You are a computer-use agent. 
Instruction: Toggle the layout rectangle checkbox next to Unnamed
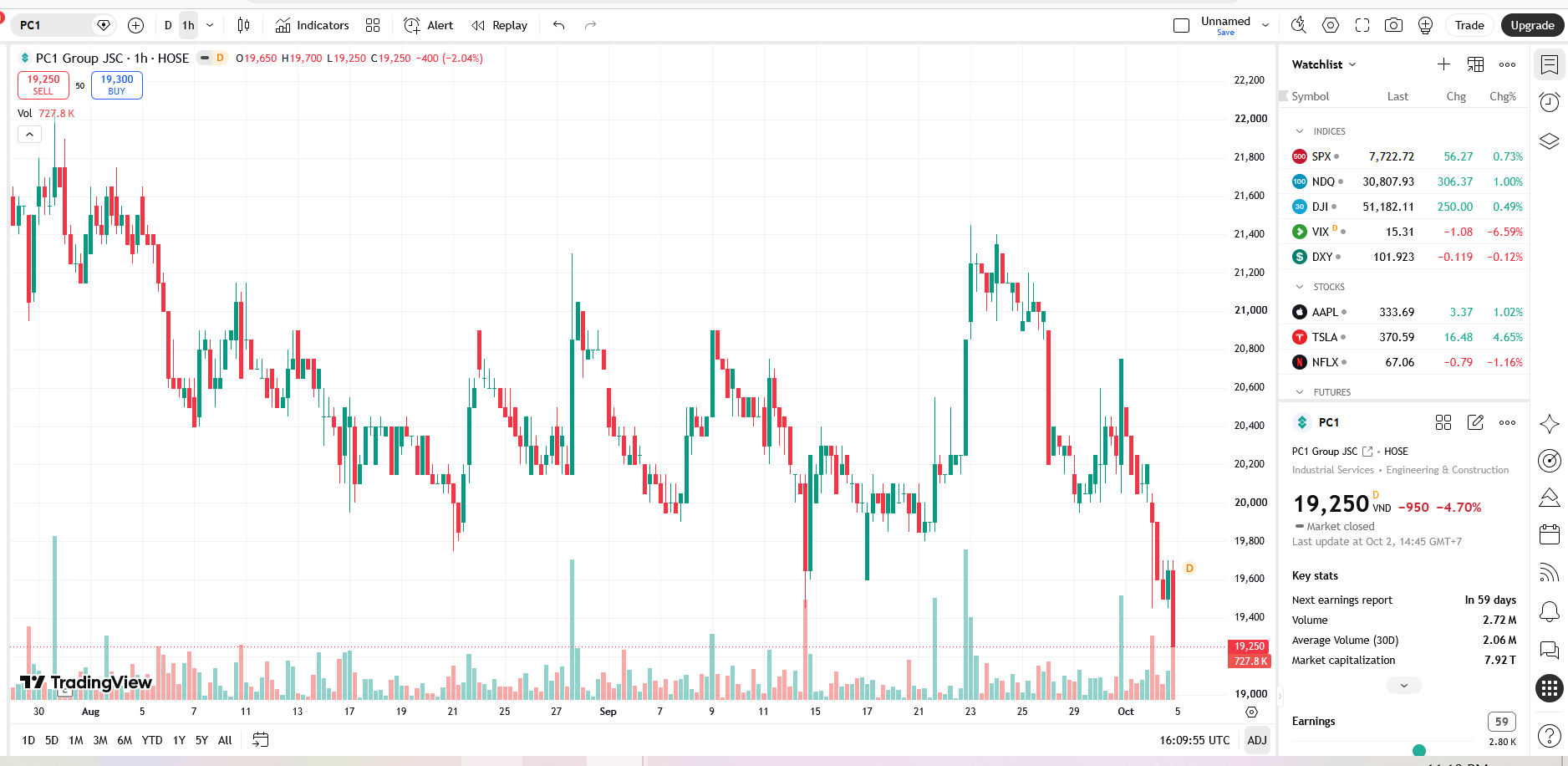pos(1181,25)
